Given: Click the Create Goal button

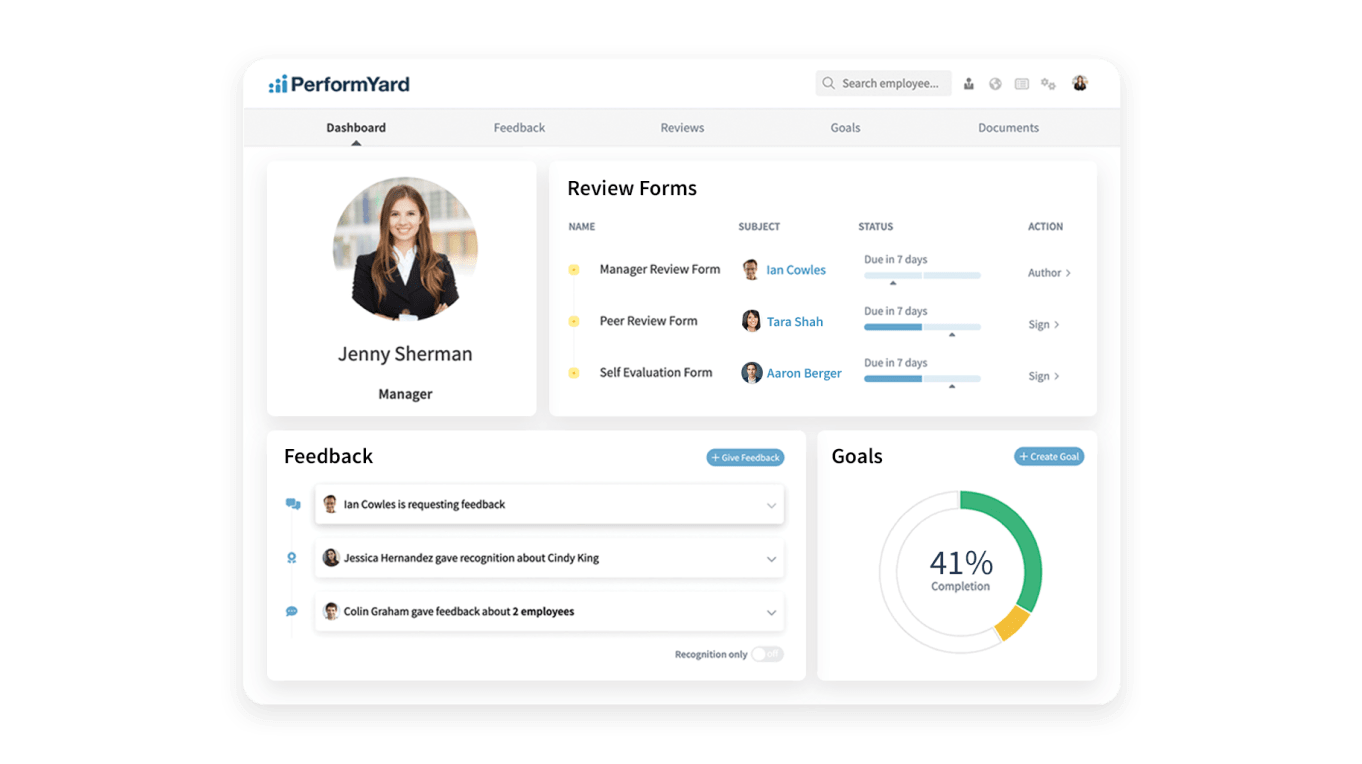Looking at the screenshot, I should click(x=1049, y=457).
